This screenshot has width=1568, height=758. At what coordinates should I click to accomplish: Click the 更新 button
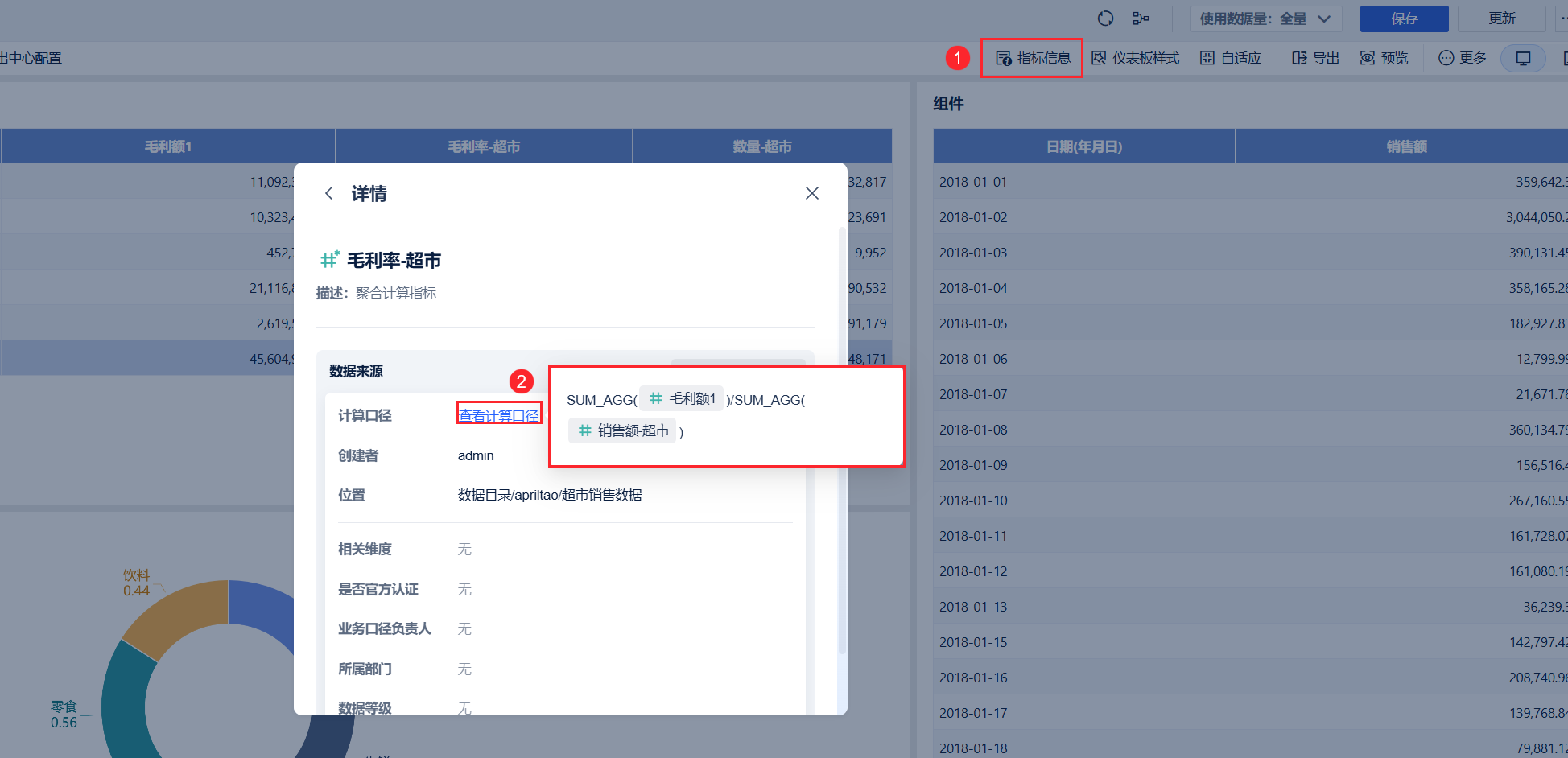(1501, 19)
